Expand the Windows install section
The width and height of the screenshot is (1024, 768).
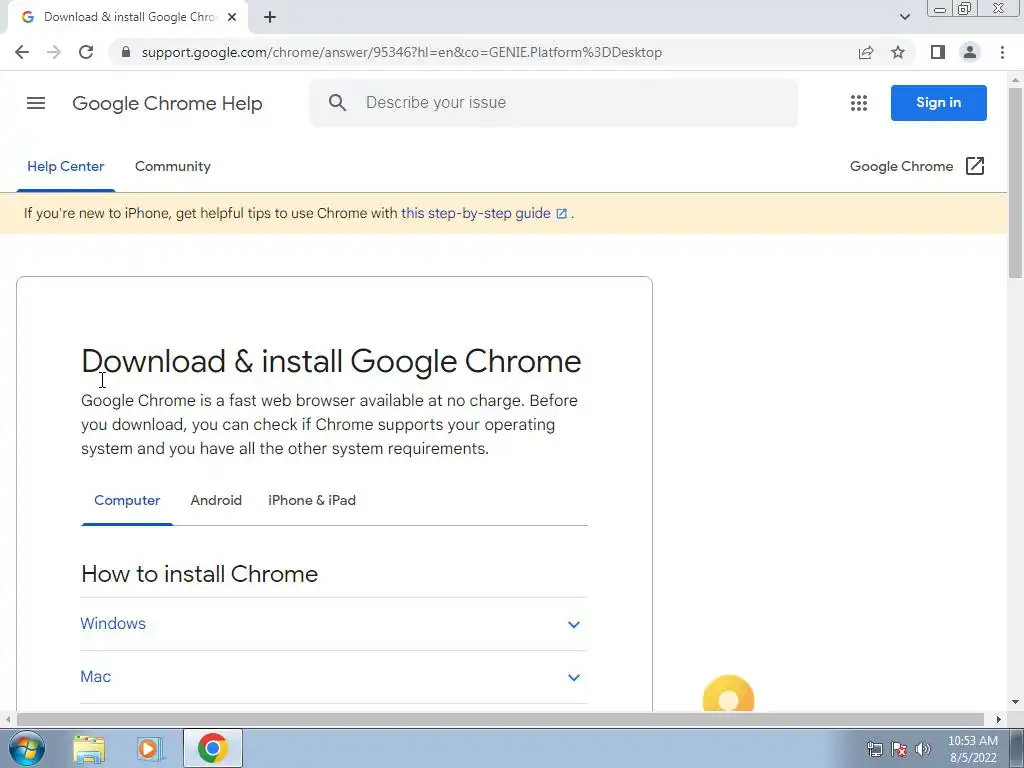point(333,624)
